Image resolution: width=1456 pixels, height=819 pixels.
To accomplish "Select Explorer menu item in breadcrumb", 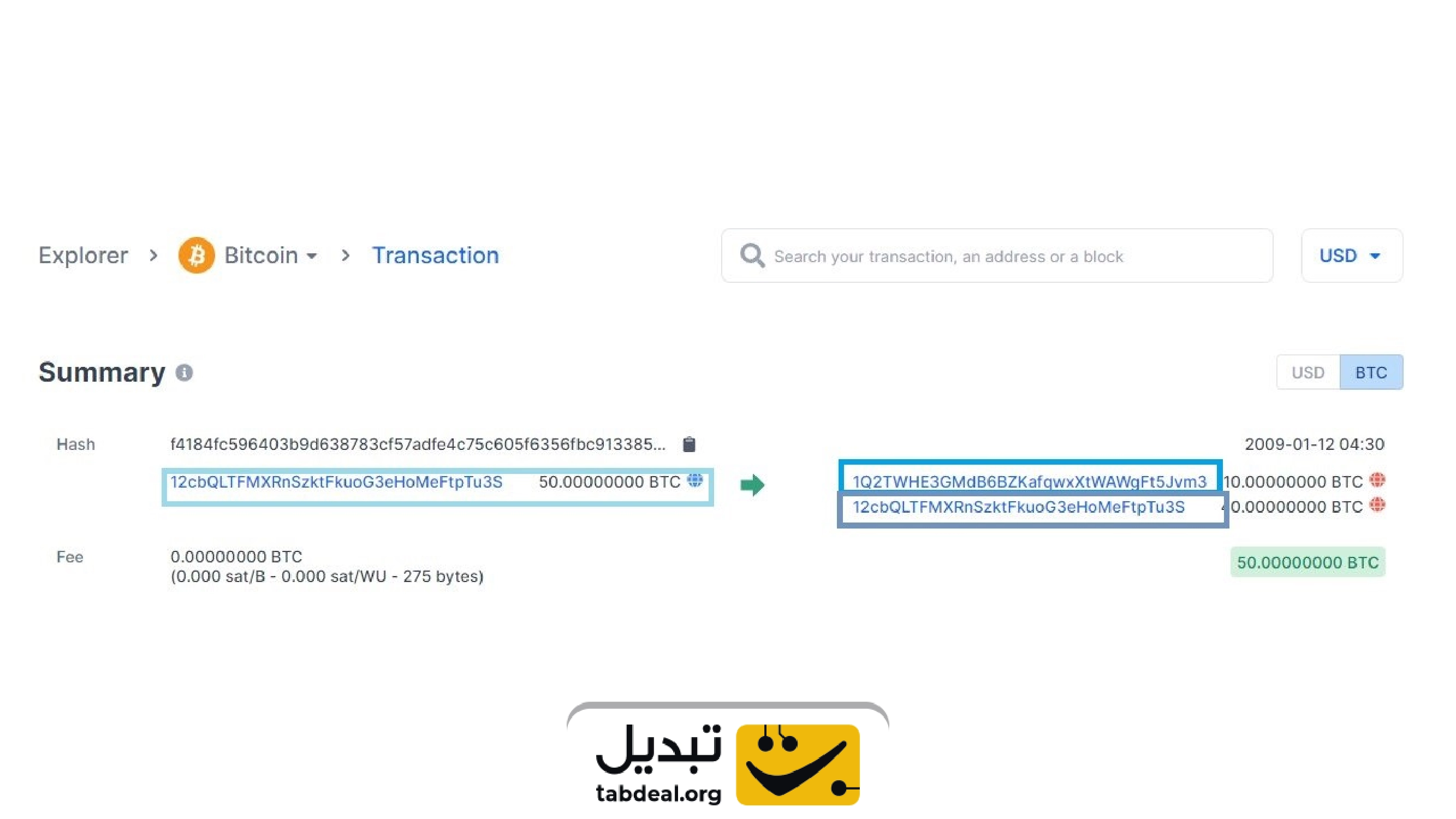I will point(83,255).
